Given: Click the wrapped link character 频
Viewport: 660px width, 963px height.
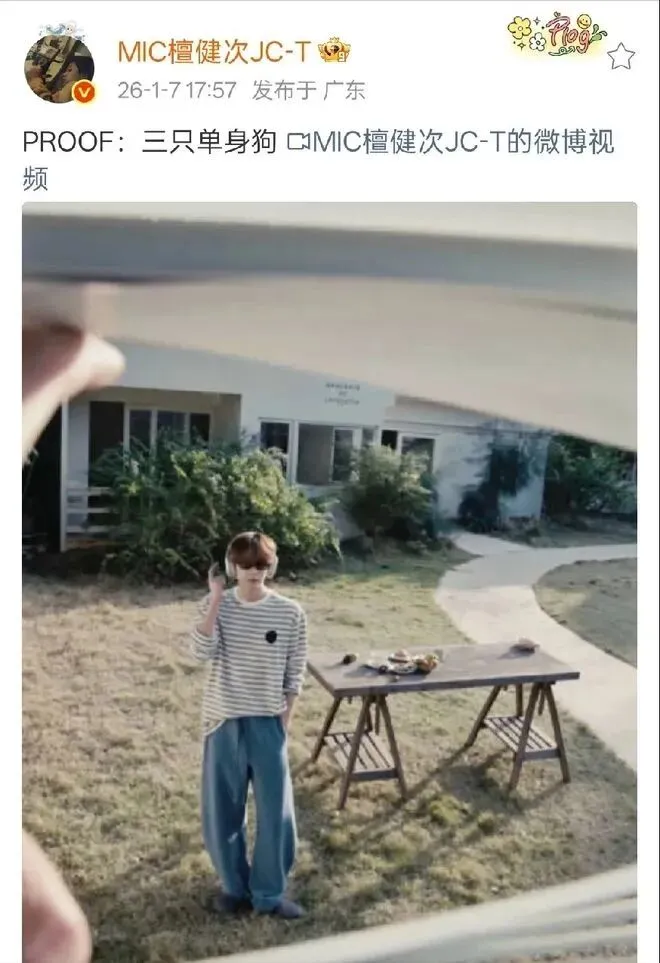Looking at the screenshot, I should [x=35, y=179].
